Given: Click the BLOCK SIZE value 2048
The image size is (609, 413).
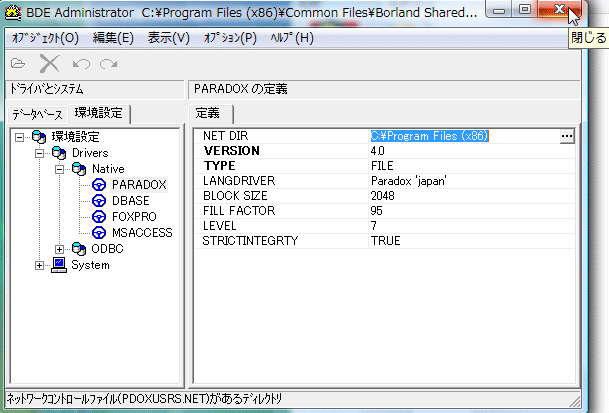Looking at the screenshot, I should coord(383,196).
